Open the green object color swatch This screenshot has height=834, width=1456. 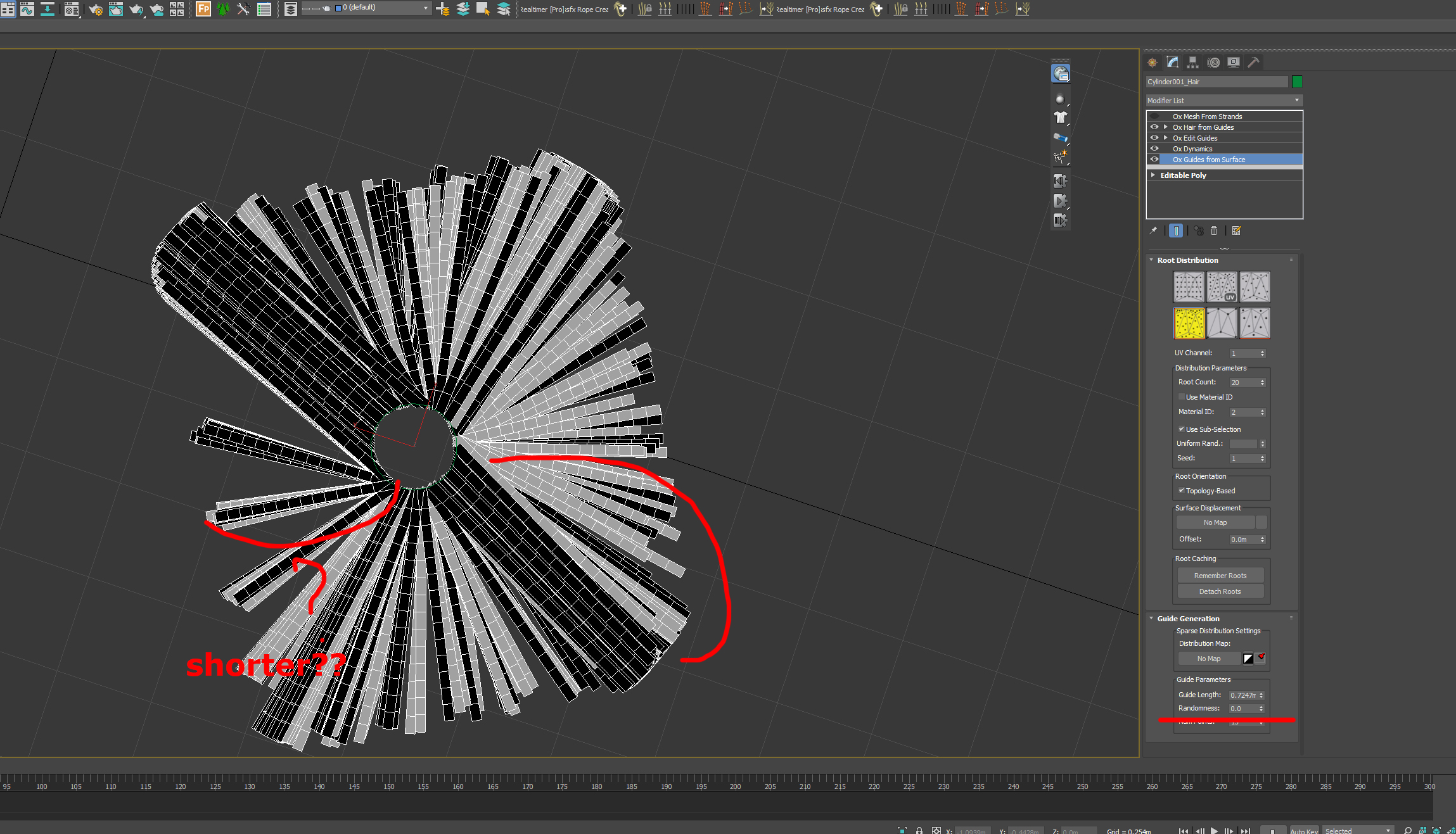pyautogui.click(x=1297, y=82)
